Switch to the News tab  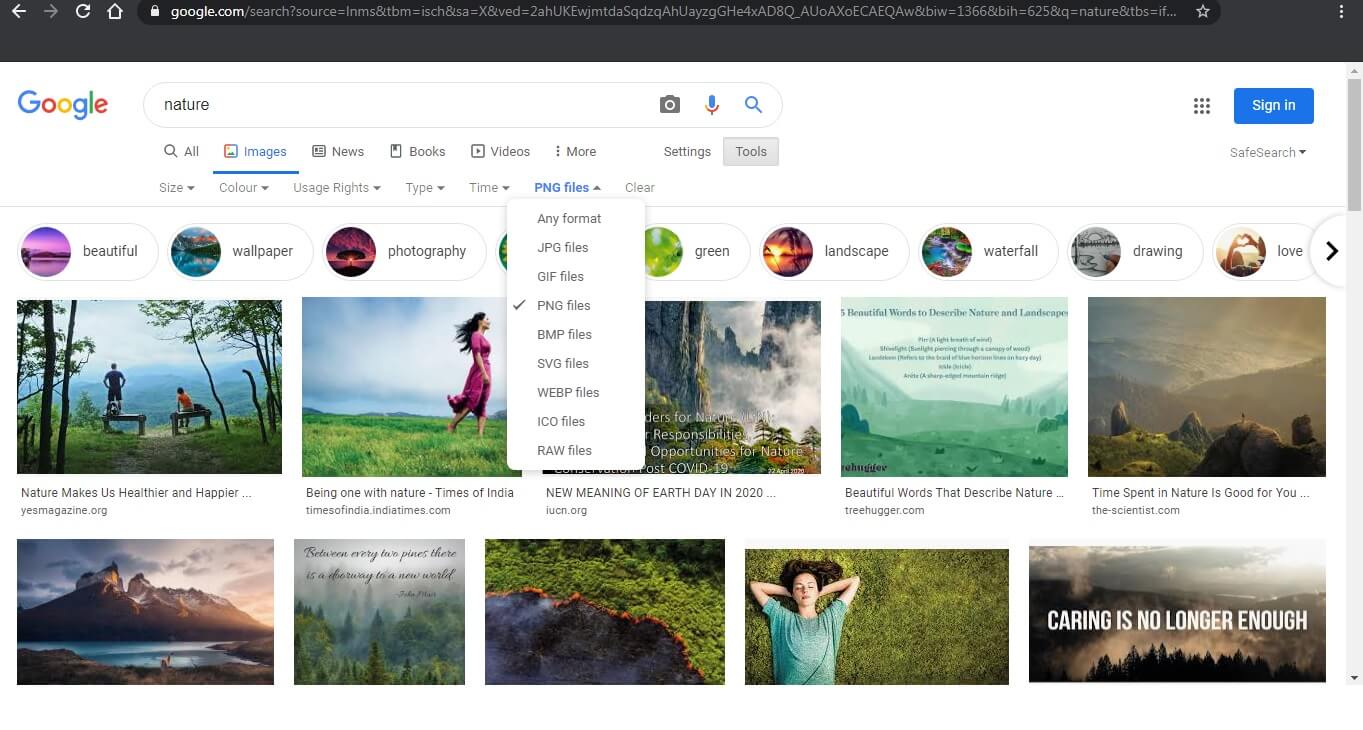338,151
